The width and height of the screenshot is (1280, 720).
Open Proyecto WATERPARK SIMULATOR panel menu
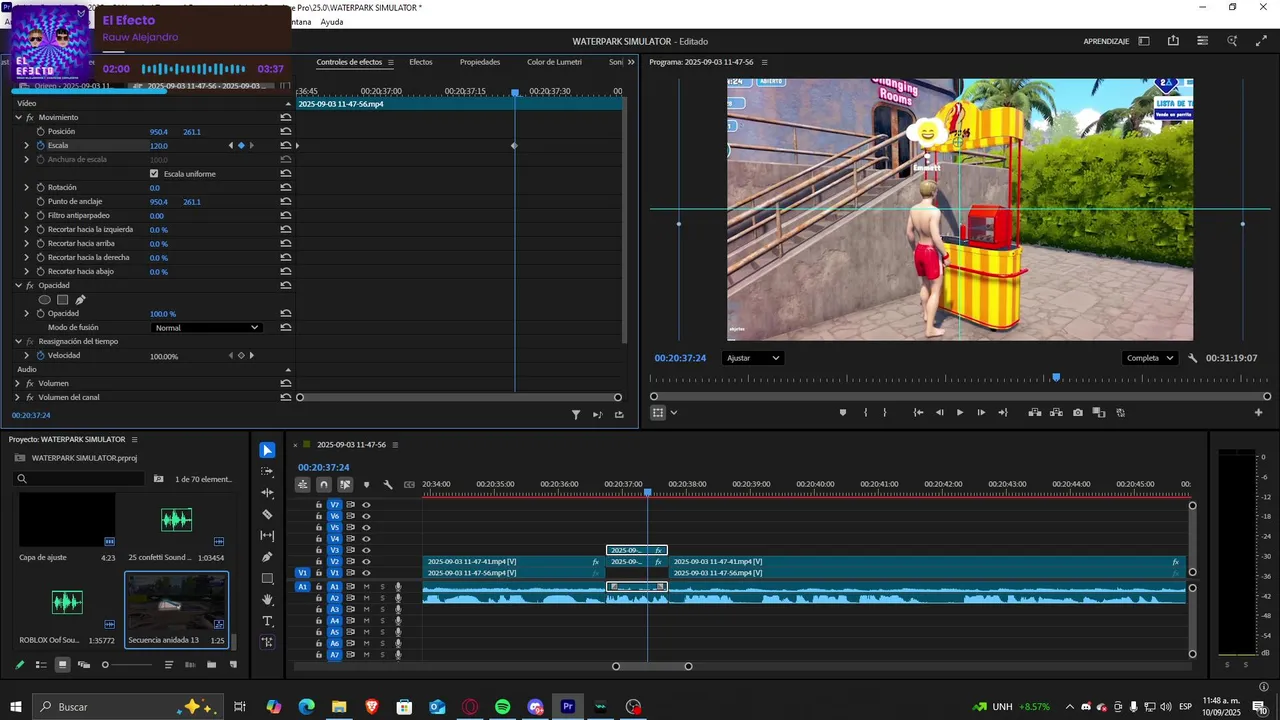(x=134, y=440)
